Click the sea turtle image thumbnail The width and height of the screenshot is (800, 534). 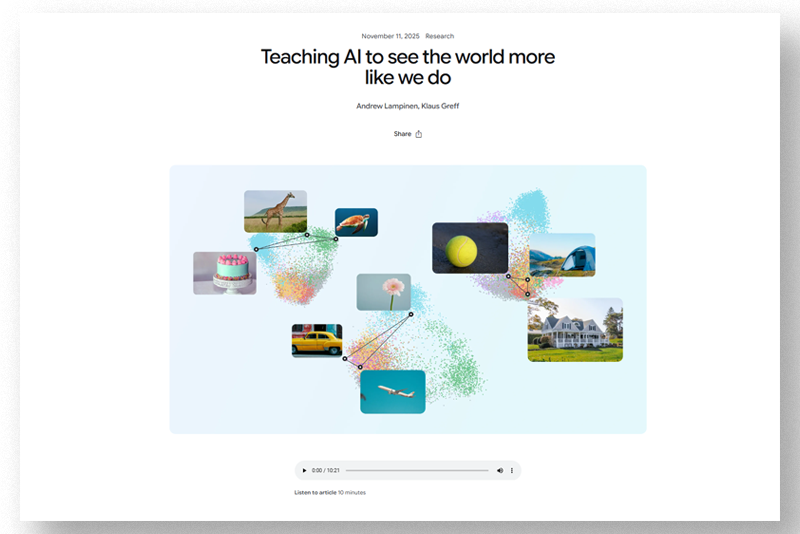356,222
